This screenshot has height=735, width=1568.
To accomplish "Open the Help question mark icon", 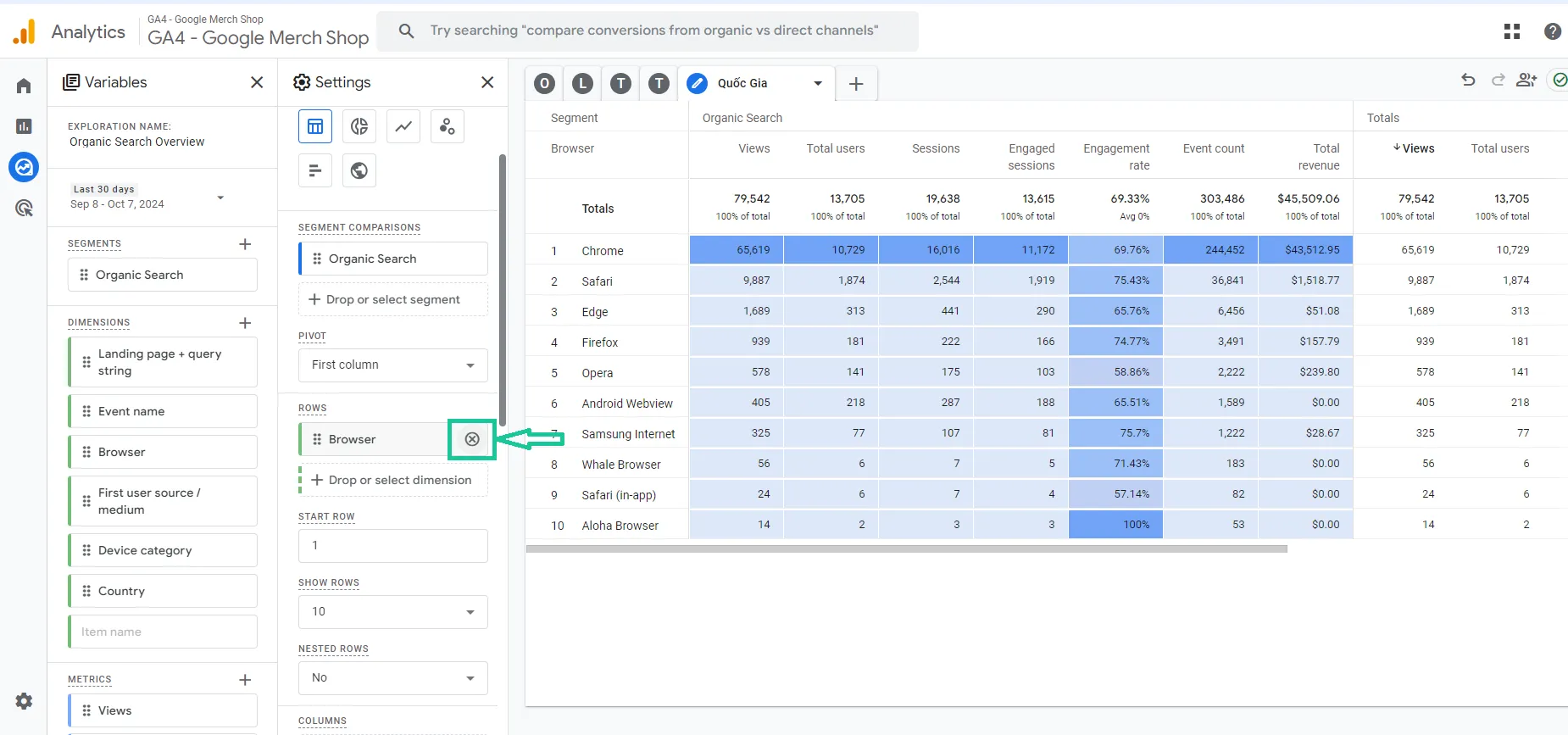I will (x=1553, y=31).
